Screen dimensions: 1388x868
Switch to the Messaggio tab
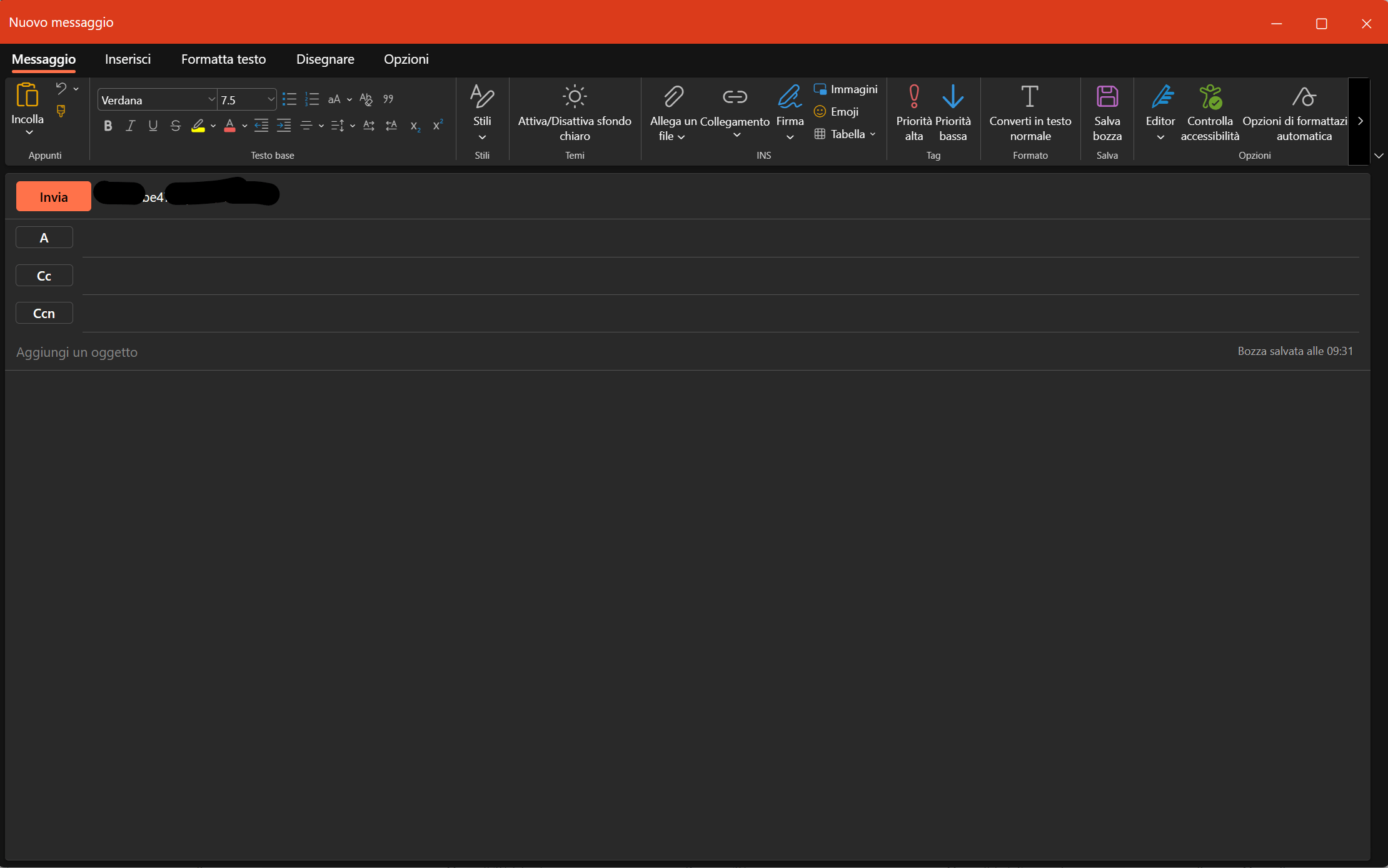coord(44,59)
